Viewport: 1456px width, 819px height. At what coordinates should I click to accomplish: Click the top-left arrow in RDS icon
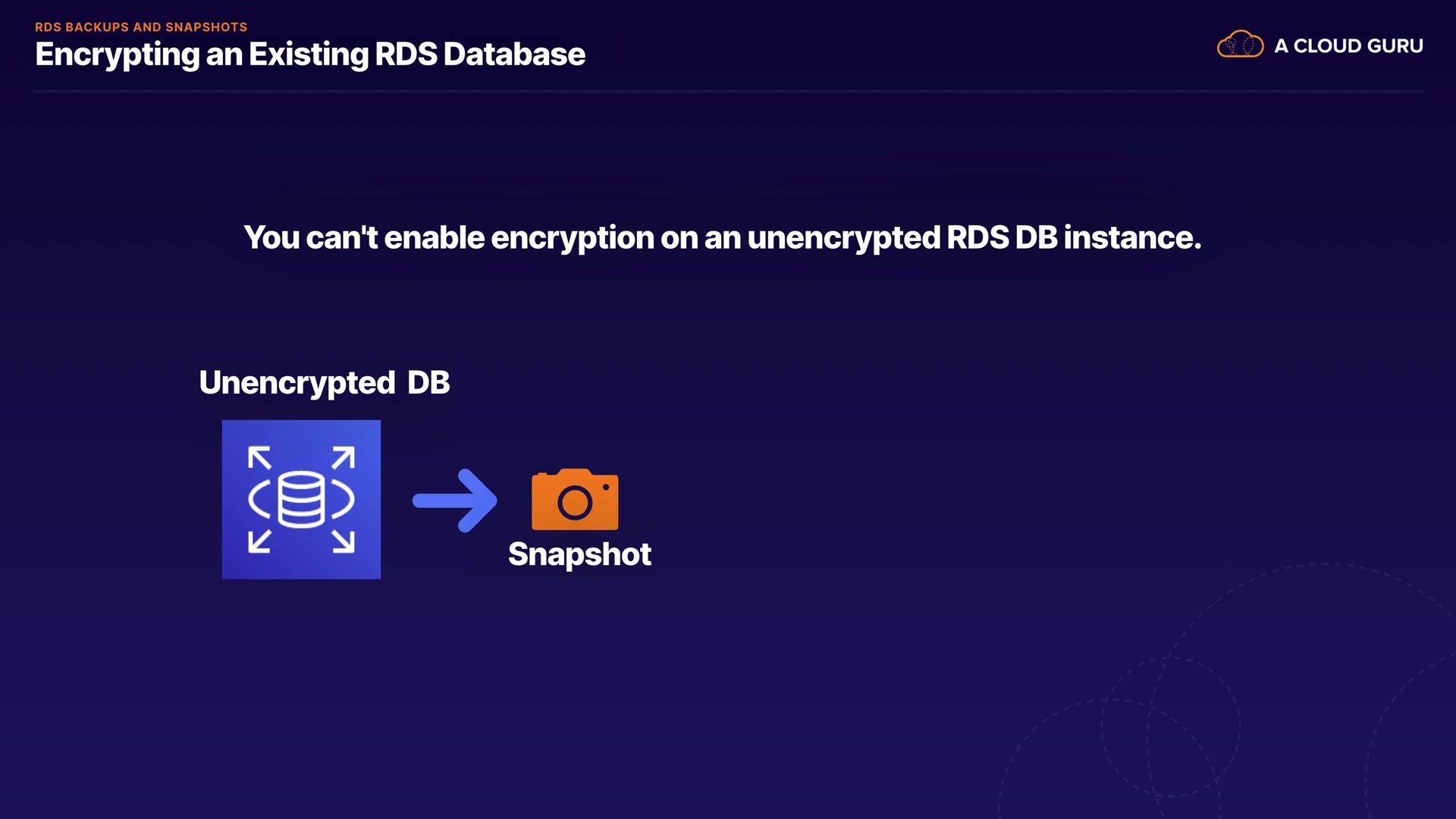[x=260, y=458]
